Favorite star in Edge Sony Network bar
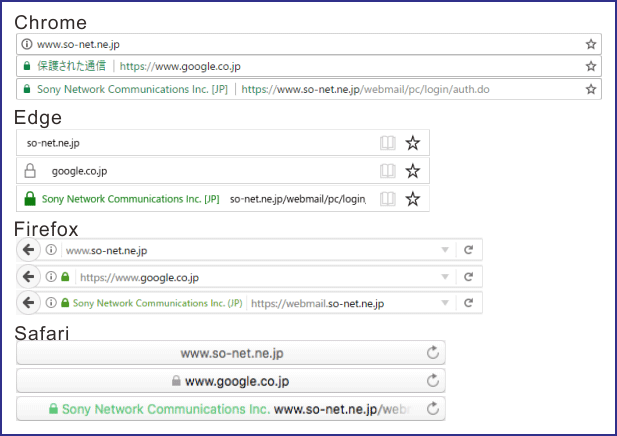617x436 pixels. (x=412, y=199)
